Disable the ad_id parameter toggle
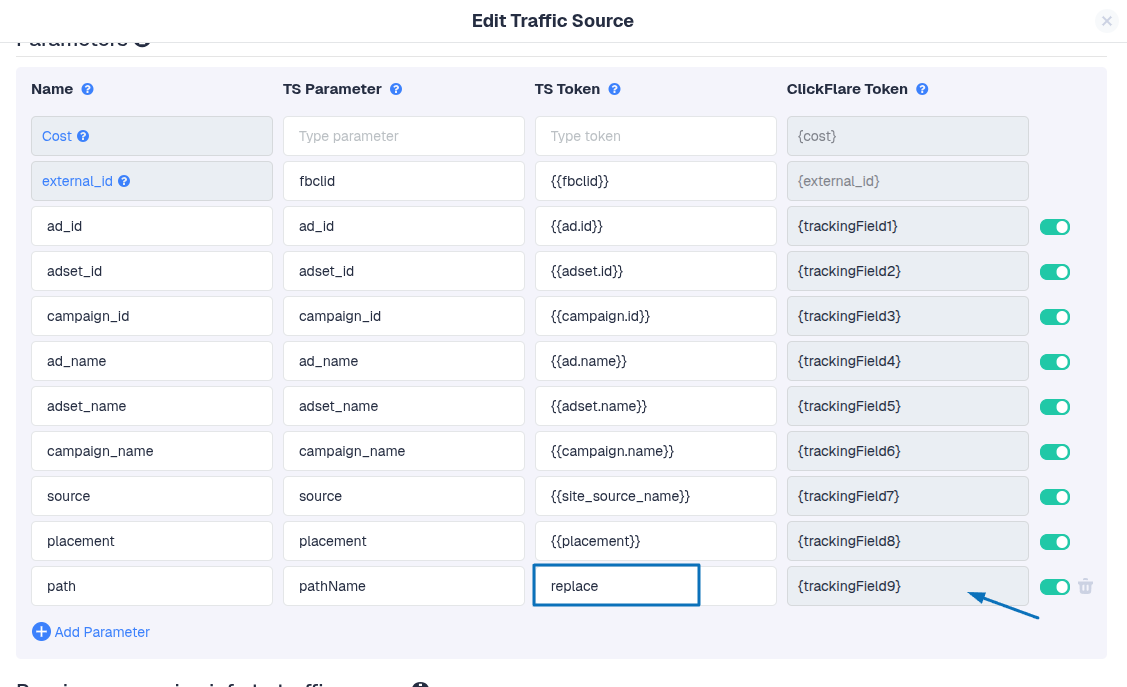 pos(1055,227)
